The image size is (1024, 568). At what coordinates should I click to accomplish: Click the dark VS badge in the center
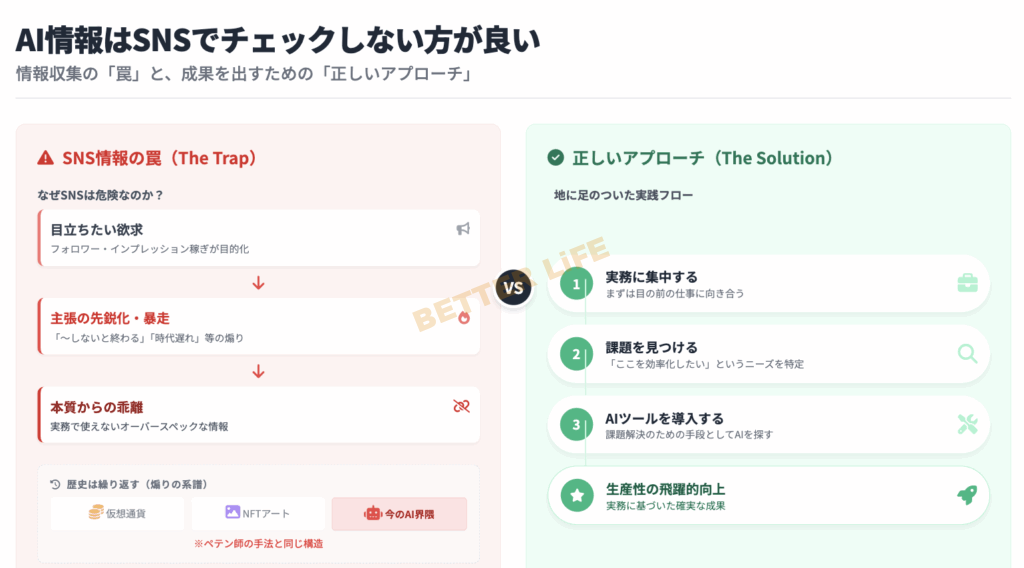(x=514, y=289)
